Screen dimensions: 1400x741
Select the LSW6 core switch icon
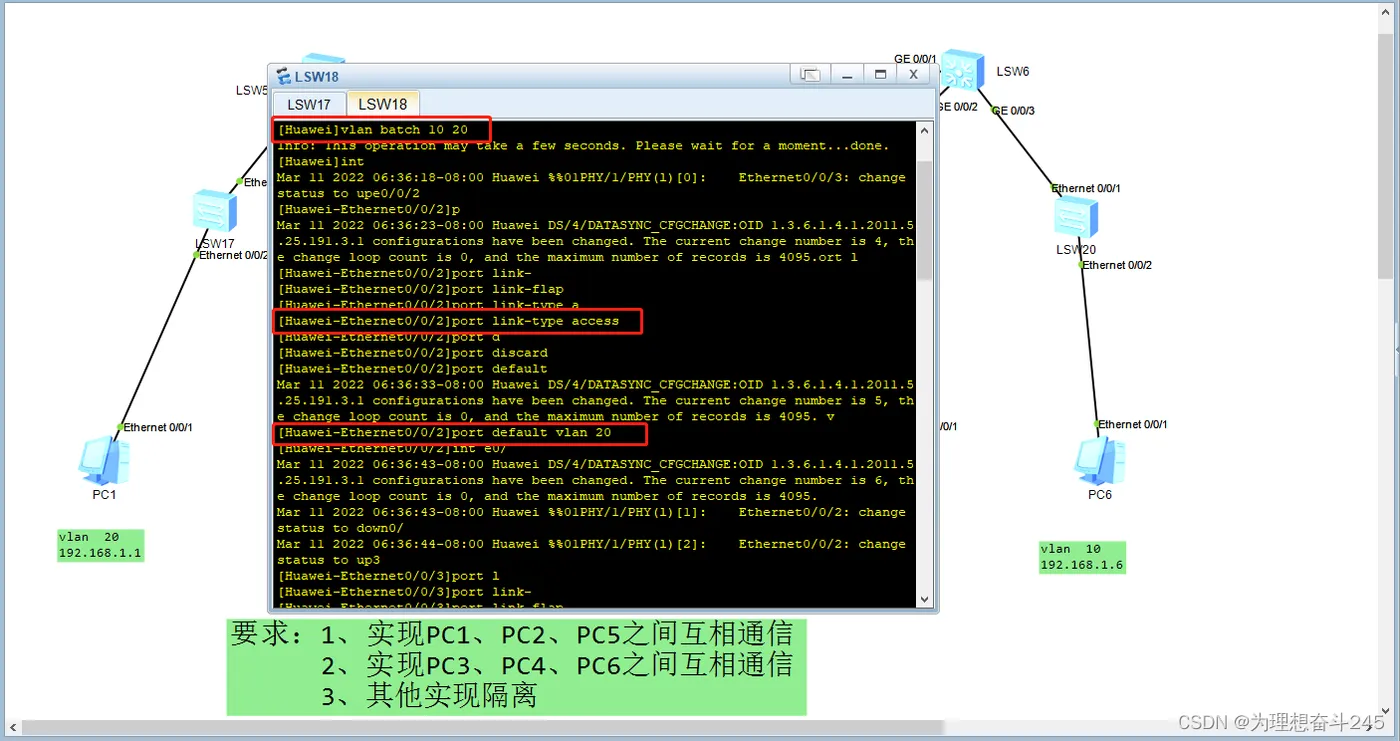point(962,70)
